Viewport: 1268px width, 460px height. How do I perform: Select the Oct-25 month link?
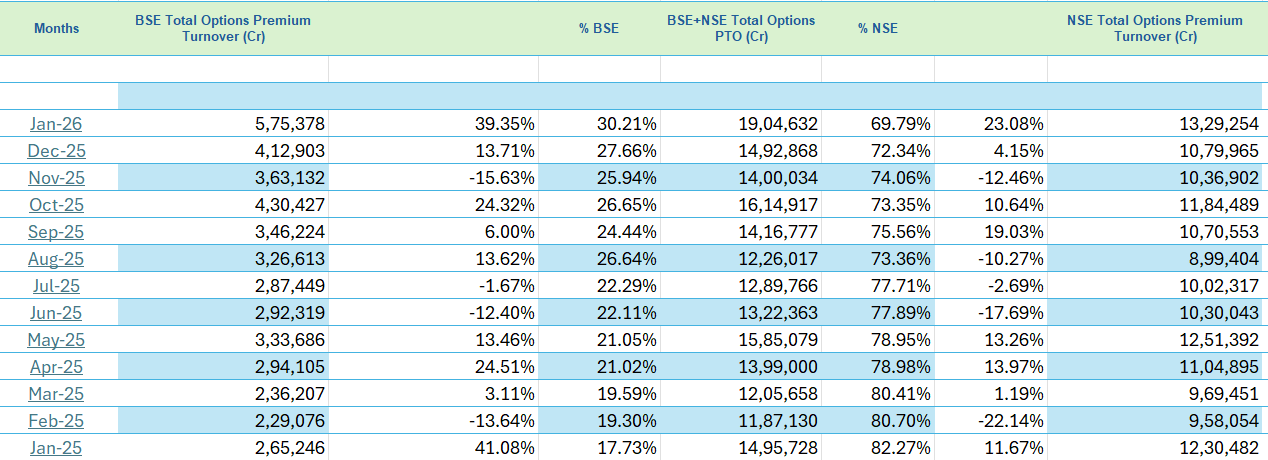[56, 205]
